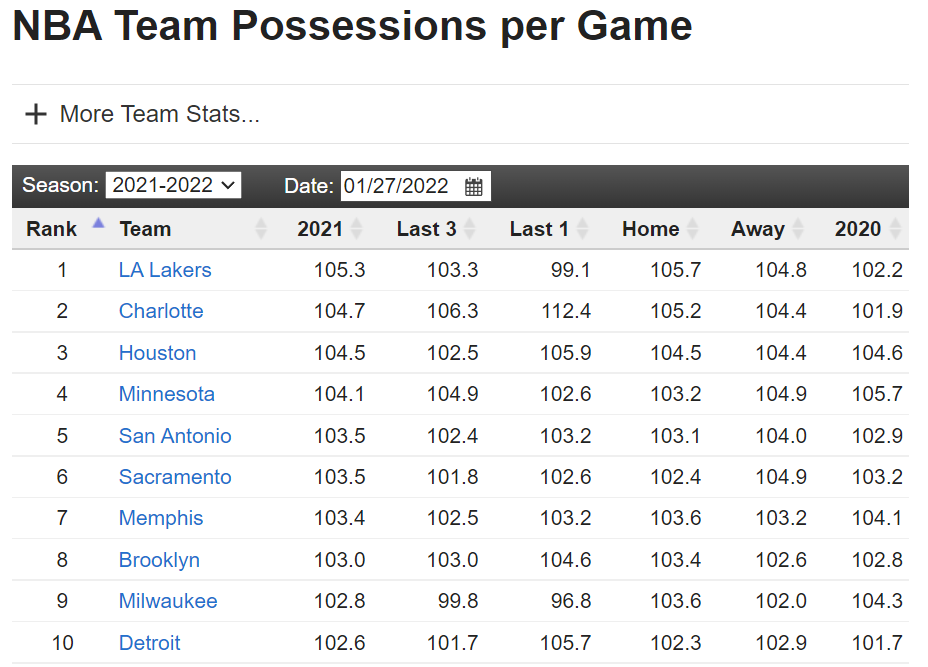
Task: Click sort arrows in 2021 column header
Action: point(357,229)
